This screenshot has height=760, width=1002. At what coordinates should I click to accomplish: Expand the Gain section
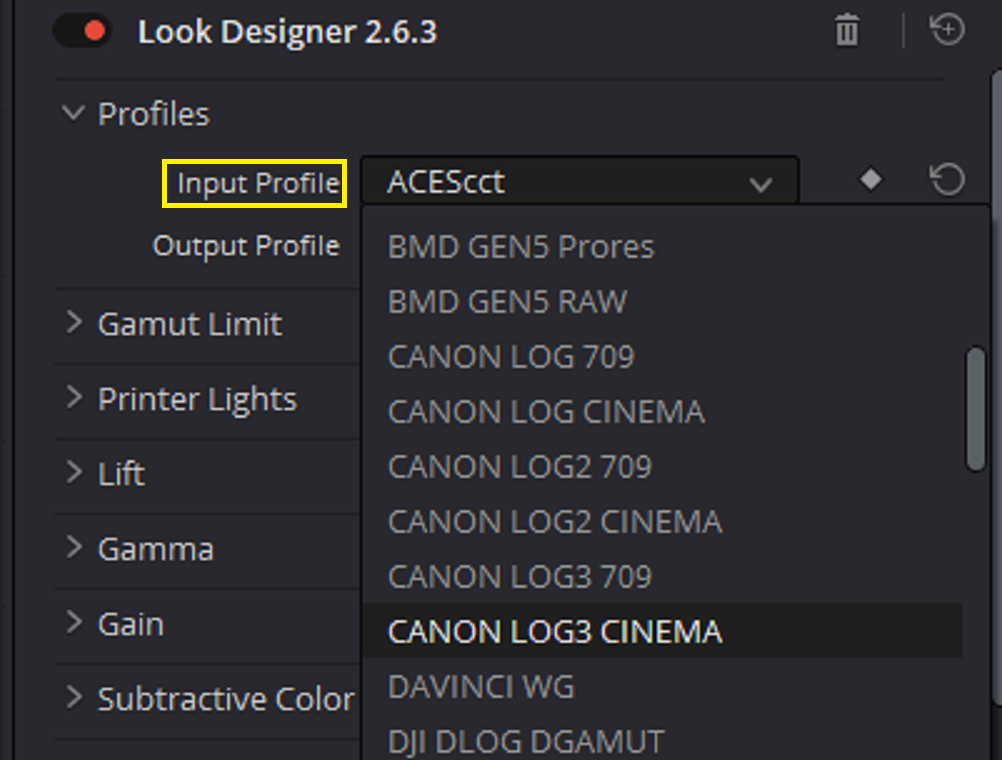pos(74,623)
